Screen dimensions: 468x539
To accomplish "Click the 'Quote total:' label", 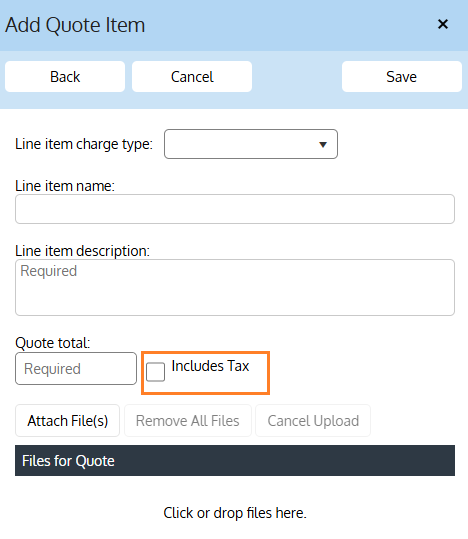I will pos(53,343).
